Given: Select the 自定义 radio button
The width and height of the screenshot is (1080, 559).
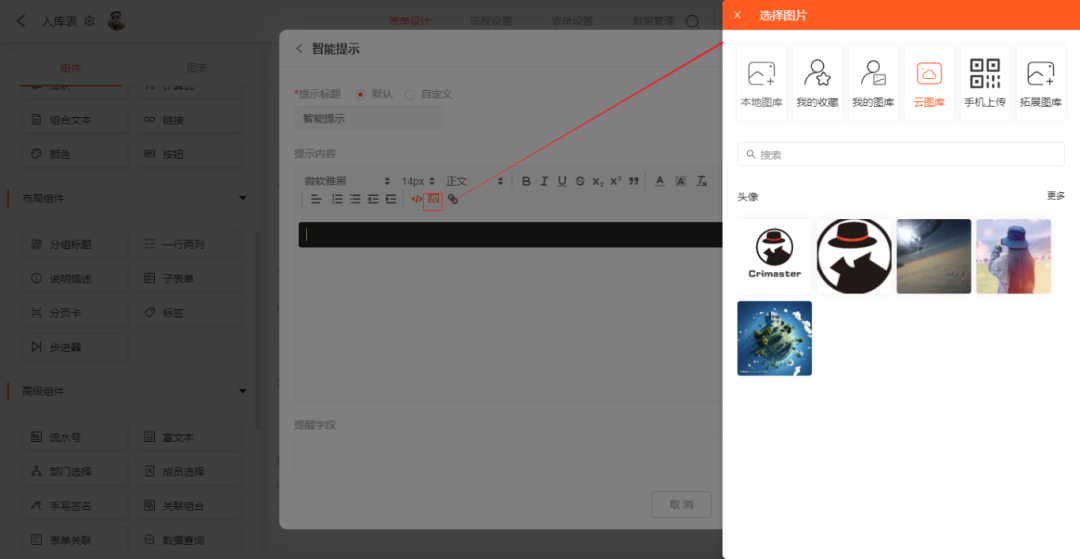Looking at the screenshot, I should [410, 94].
